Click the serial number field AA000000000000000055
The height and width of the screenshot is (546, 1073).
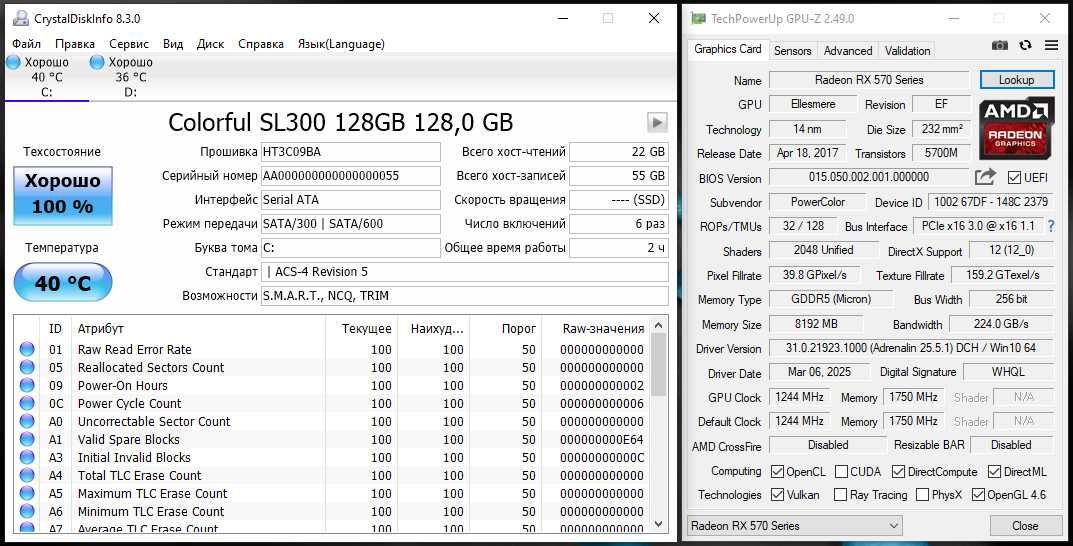click(351, 176)
